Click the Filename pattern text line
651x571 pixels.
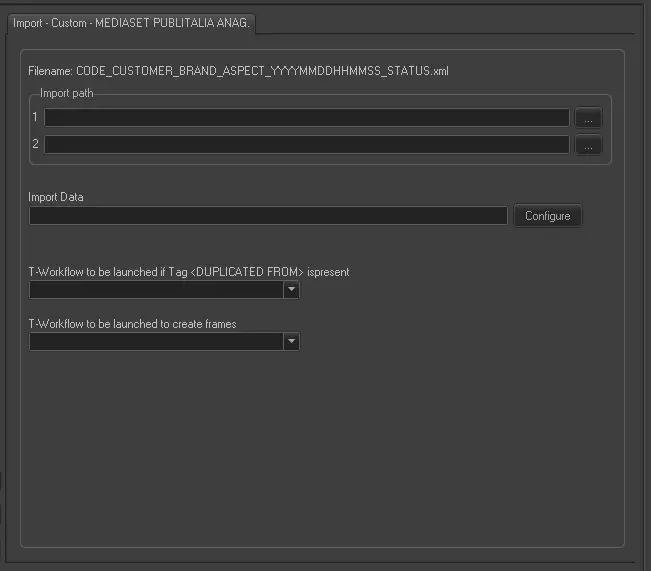point(239,72)
